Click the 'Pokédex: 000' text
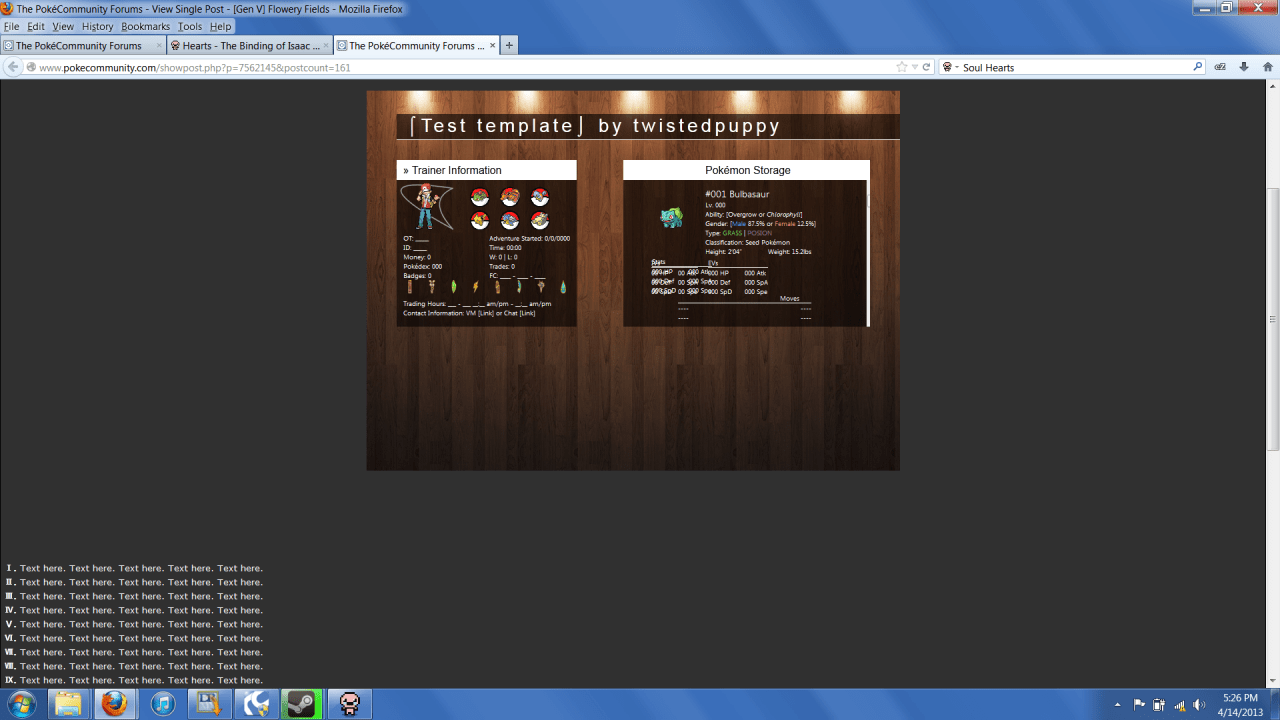The image size is (1280, 720). pos(422,267)
